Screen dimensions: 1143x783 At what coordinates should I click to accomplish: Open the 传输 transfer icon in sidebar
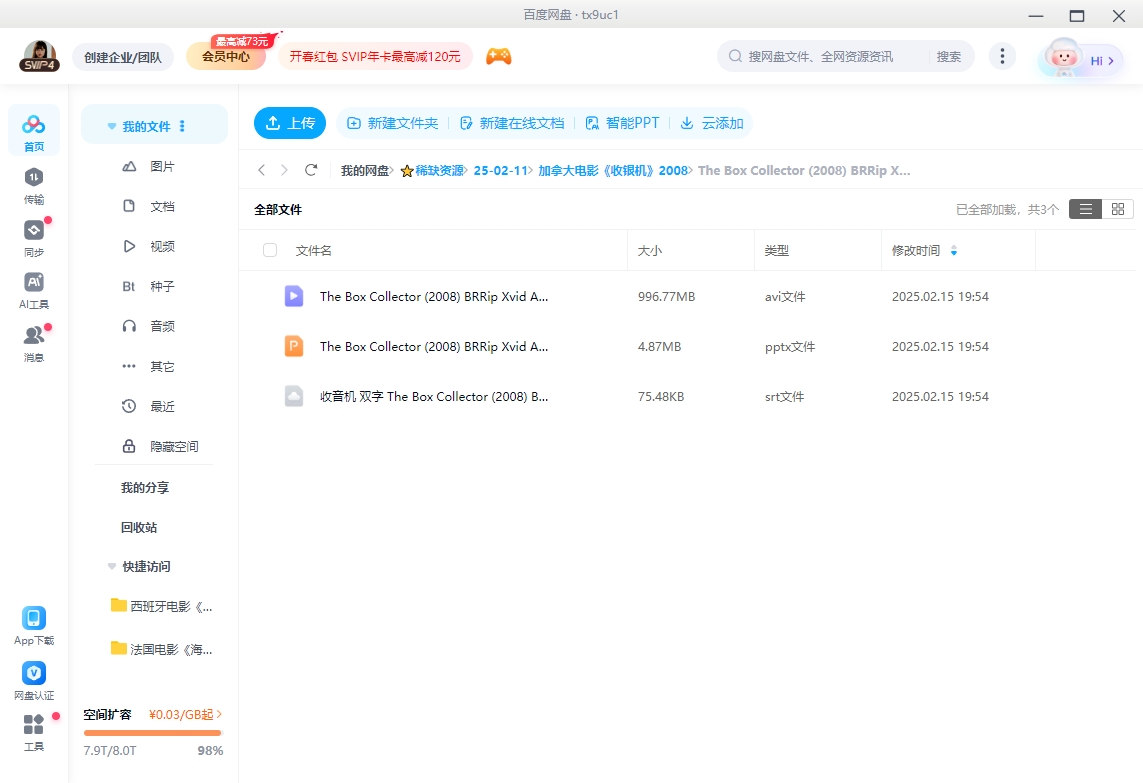[34, 178]
